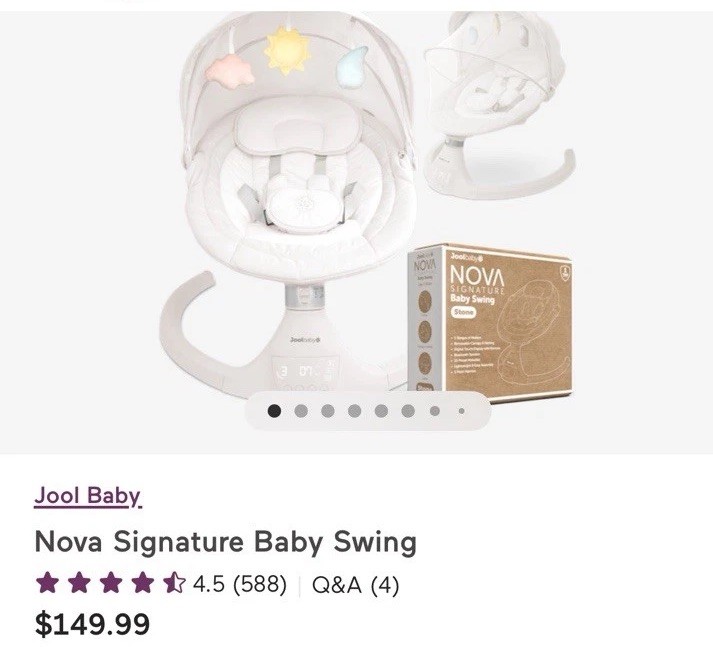Click the Nova Signature Baby Swing title
This screenshot has height=647, width=713.
point(225,542)
